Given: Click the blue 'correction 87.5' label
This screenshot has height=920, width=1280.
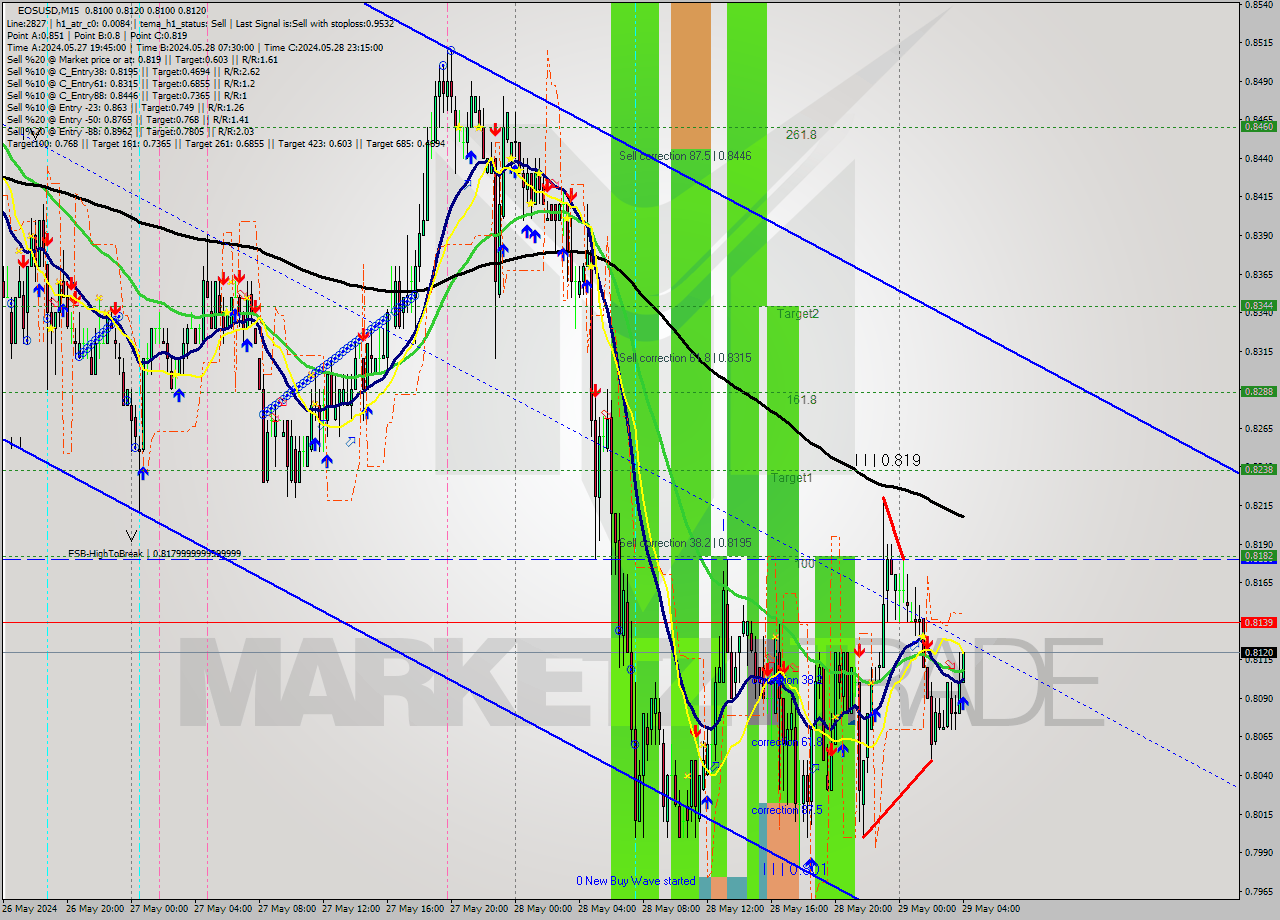Looking at the screenshot, I should click(787, 810).
